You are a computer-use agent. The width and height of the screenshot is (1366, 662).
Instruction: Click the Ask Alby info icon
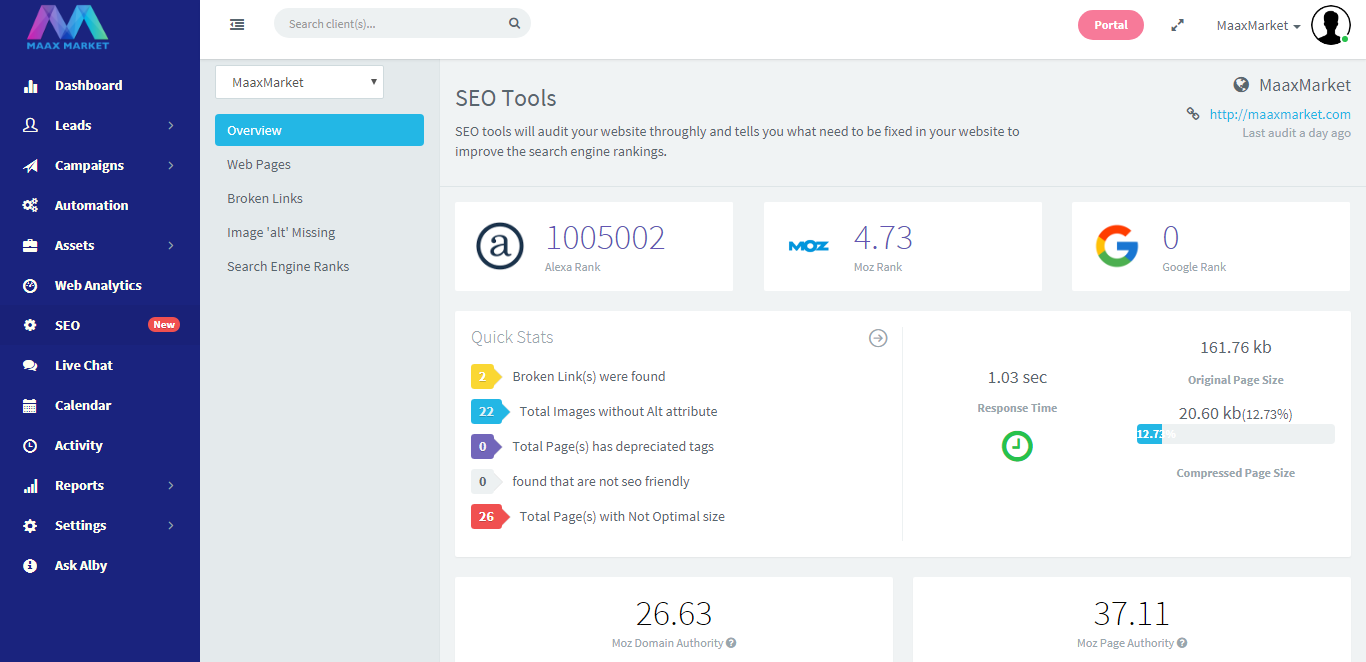click(x=31, y=565)
